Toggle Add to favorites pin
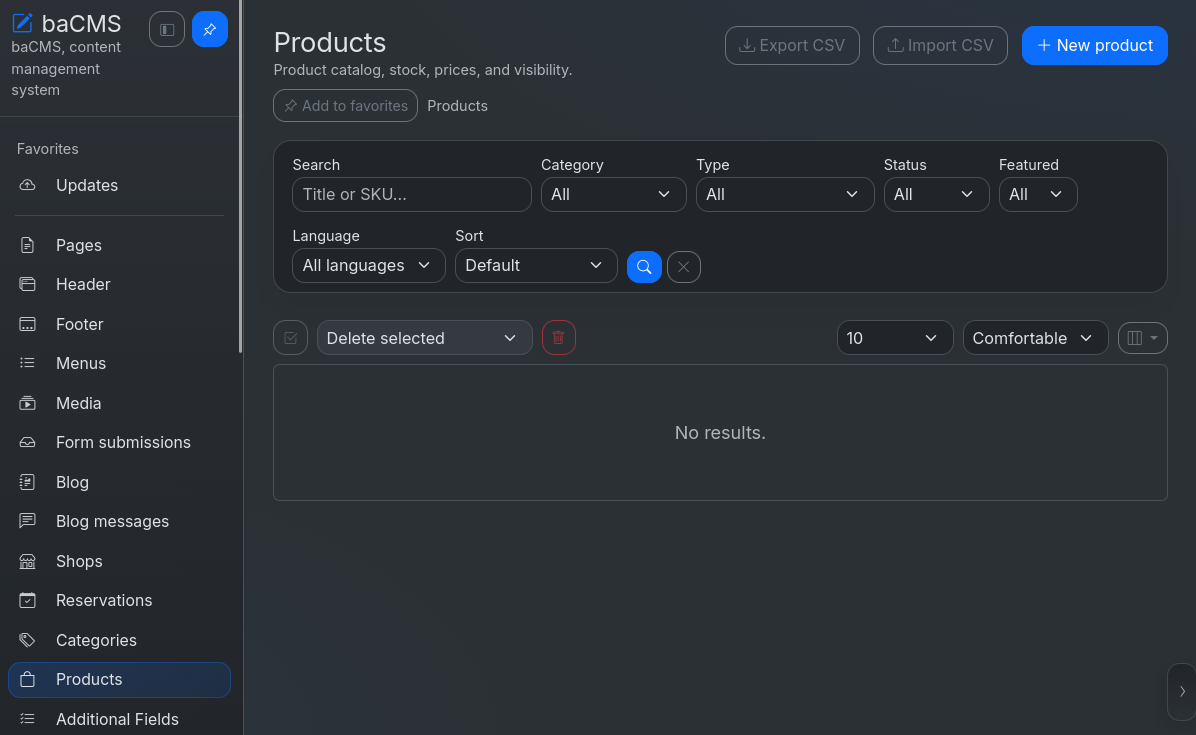Screen dimensions: 1196x735 tap(346, 106)
